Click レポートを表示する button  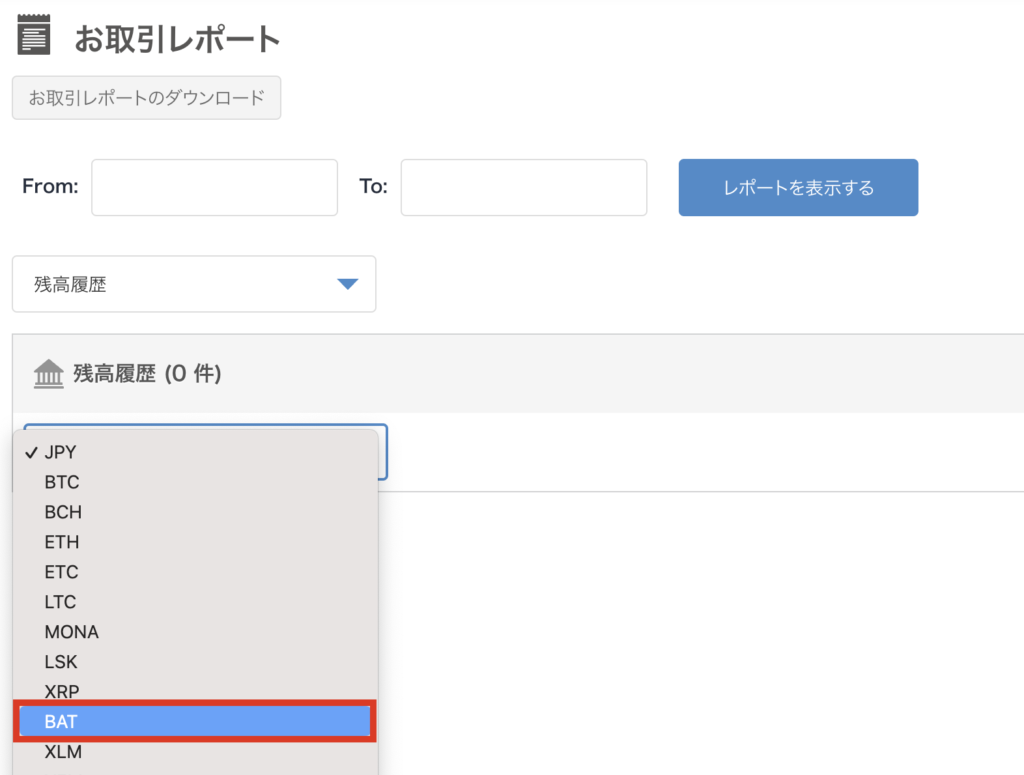click(x=798, y=187)
